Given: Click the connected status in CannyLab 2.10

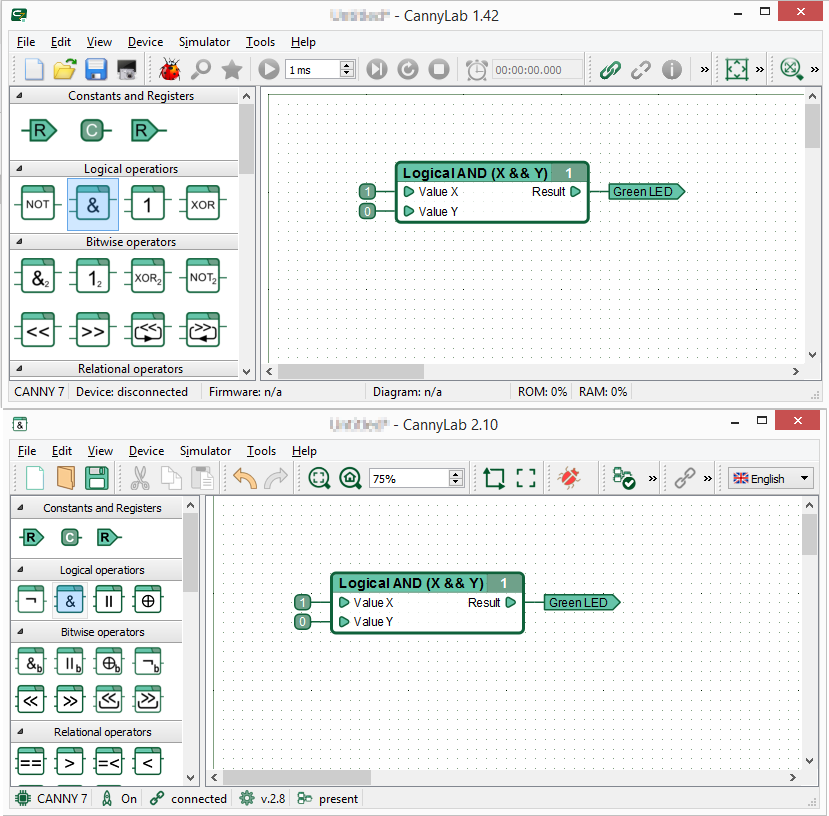Looking at the screenshot, I should pos(188,798).
